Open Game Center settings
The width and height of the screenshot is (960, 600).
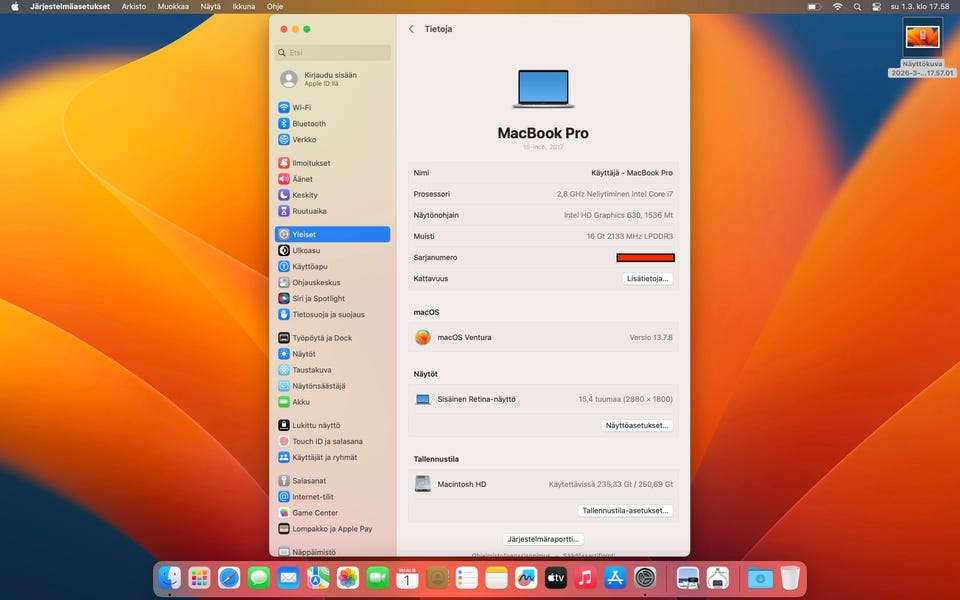pyautogui.click(x=315, y=513)
